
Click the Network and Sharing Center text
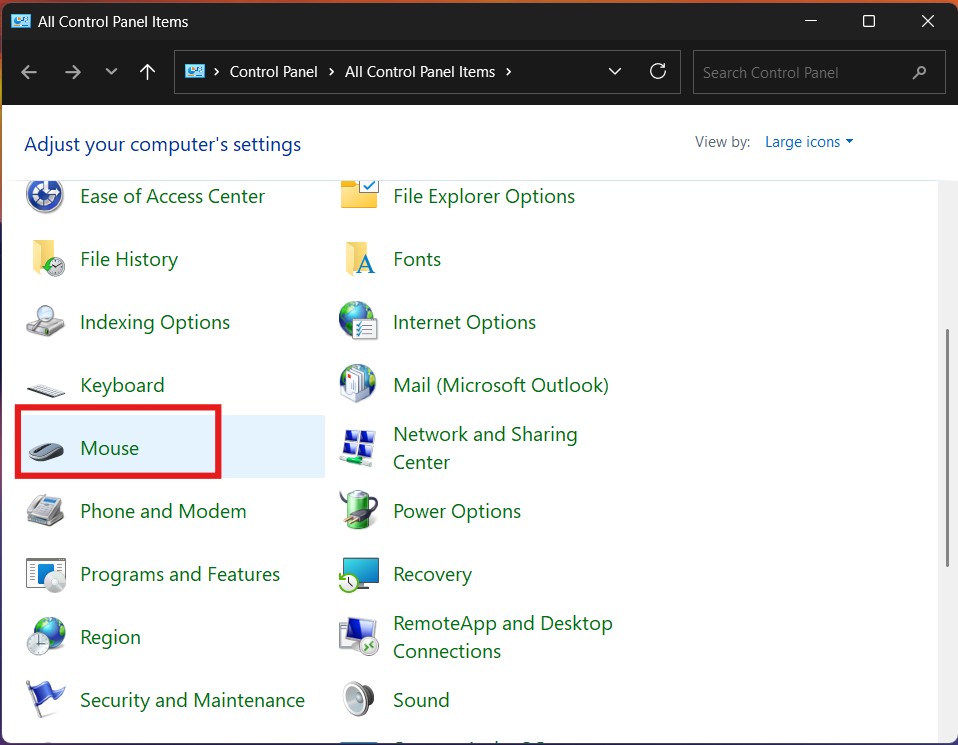coord(485,448)
